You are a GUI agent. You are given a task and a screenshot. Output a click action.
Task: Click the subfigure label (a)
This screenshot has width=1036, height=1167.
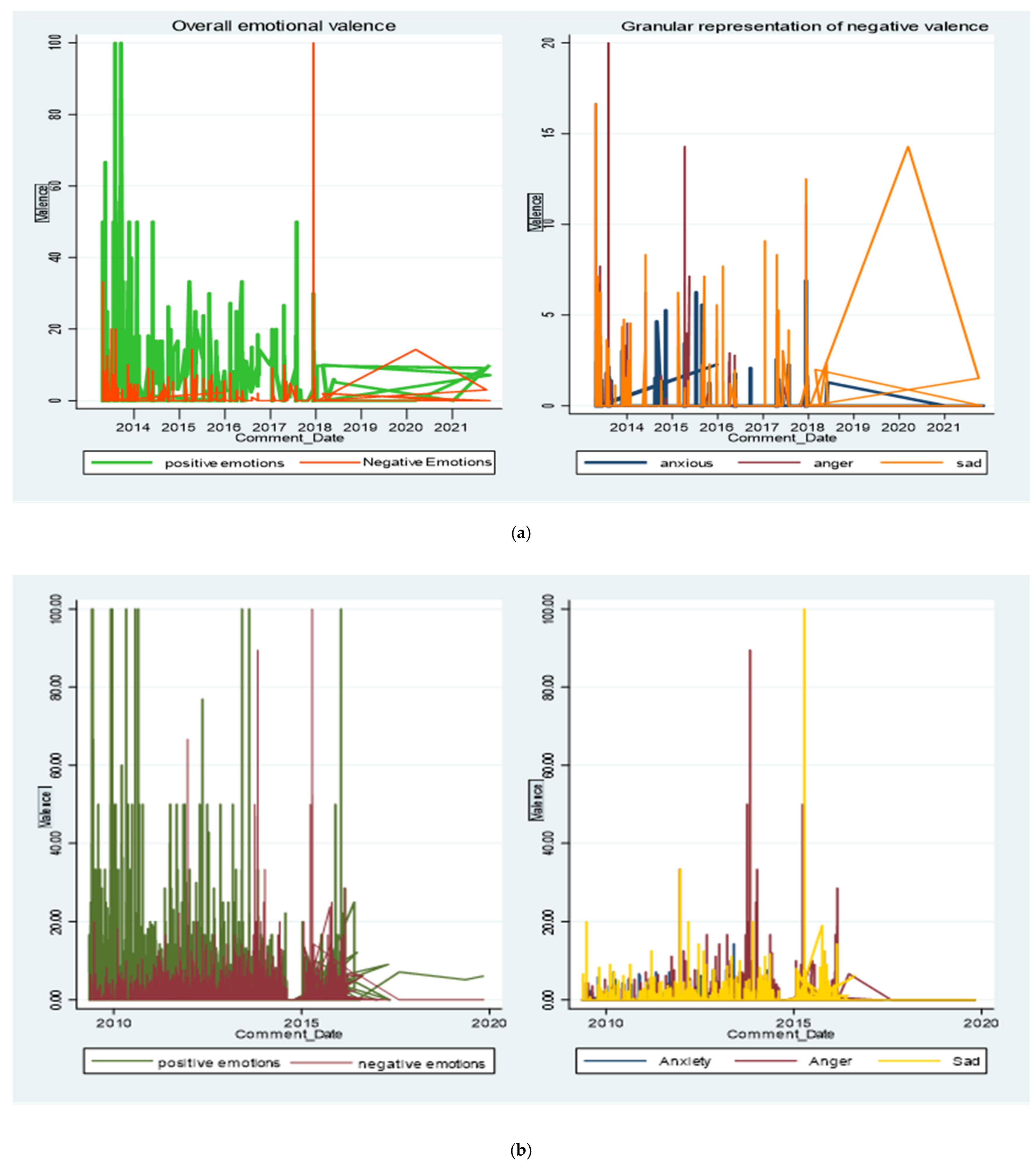point(521,533)
